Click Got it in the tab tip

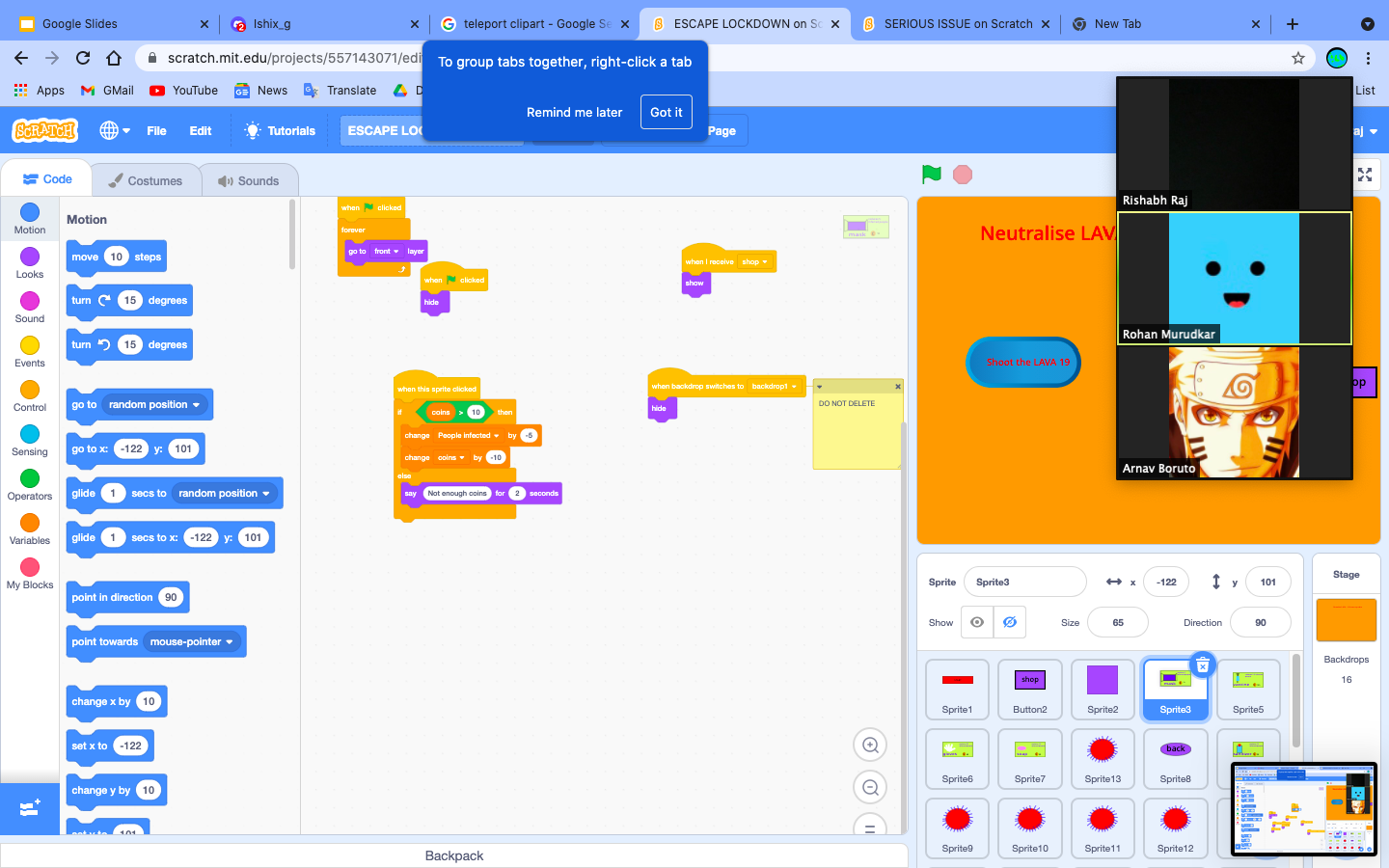pos(666,112)
